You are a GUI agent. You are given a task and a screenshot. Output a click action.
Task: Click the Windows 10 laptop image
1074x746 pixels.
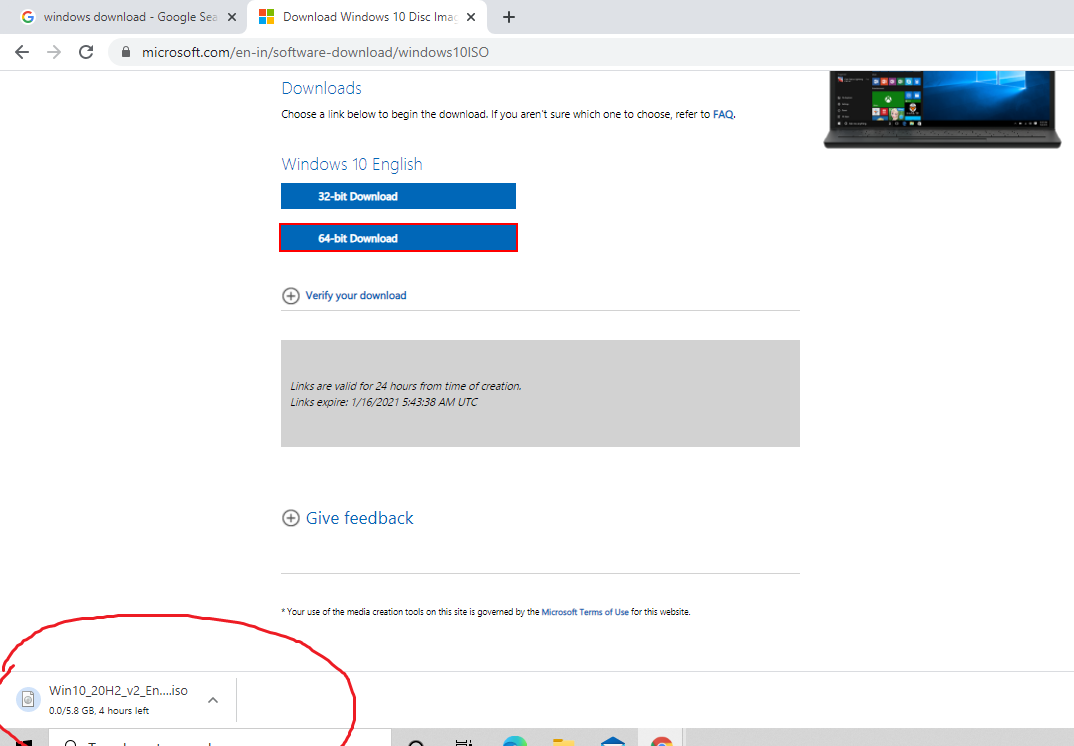point(942,109)
